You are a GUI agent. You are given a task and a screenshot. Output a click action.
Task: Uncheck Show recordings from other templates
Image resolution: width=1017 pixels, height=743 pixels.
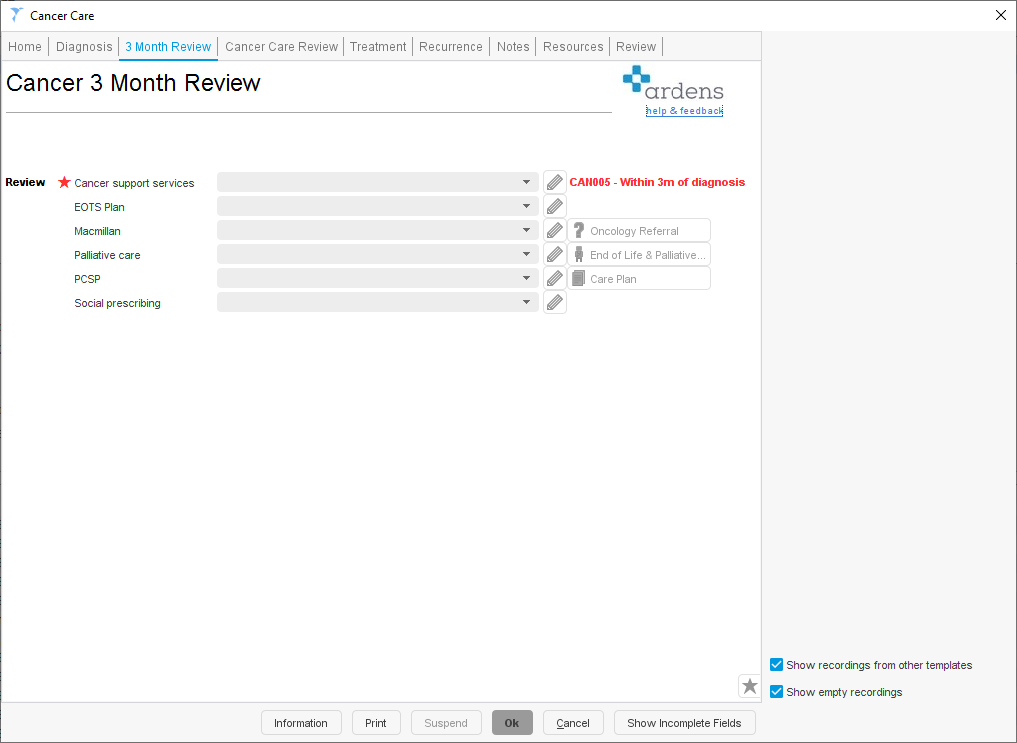coord(776,664)
